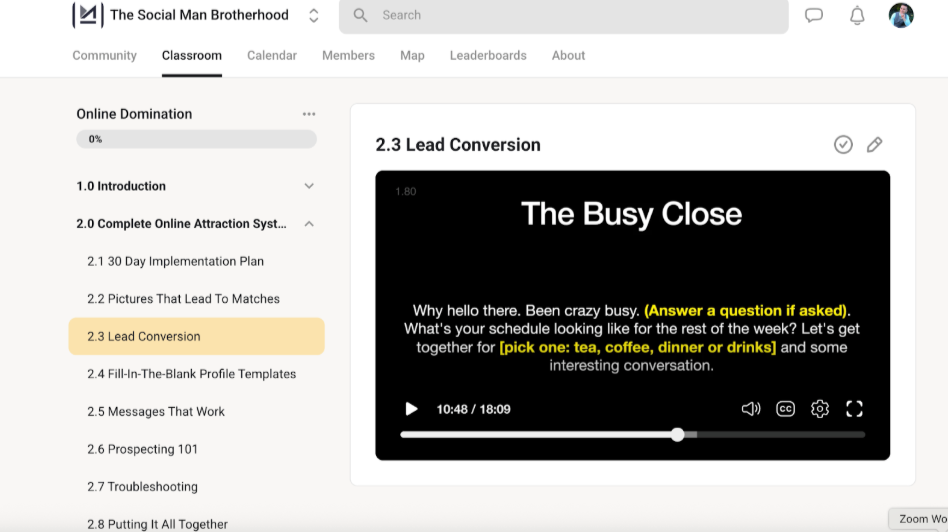Open the notifications bell

(x=857, y=15)
